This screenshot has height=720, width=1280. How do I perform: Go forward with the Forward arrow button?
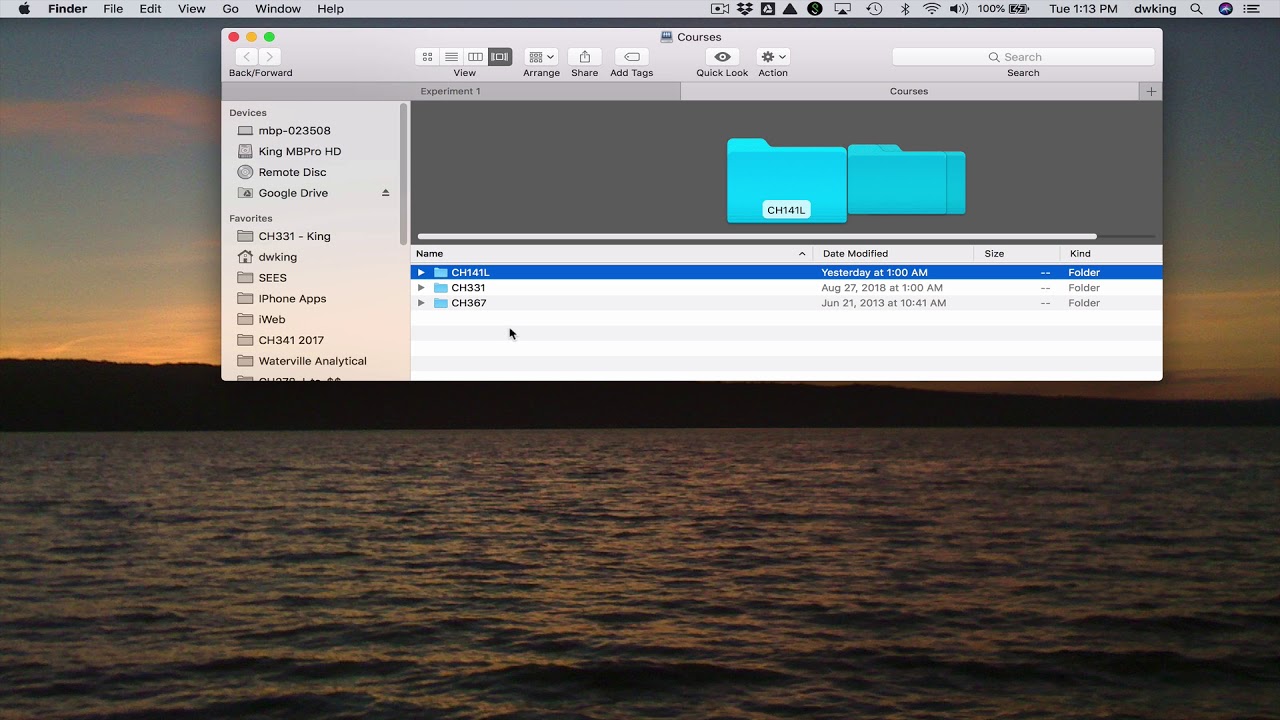[269, 57]
